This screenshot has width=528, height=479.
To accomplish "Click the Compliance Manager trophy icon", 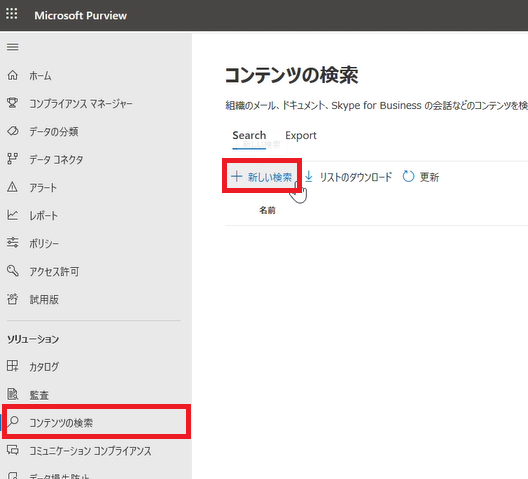I will click(x=12, y=103).
